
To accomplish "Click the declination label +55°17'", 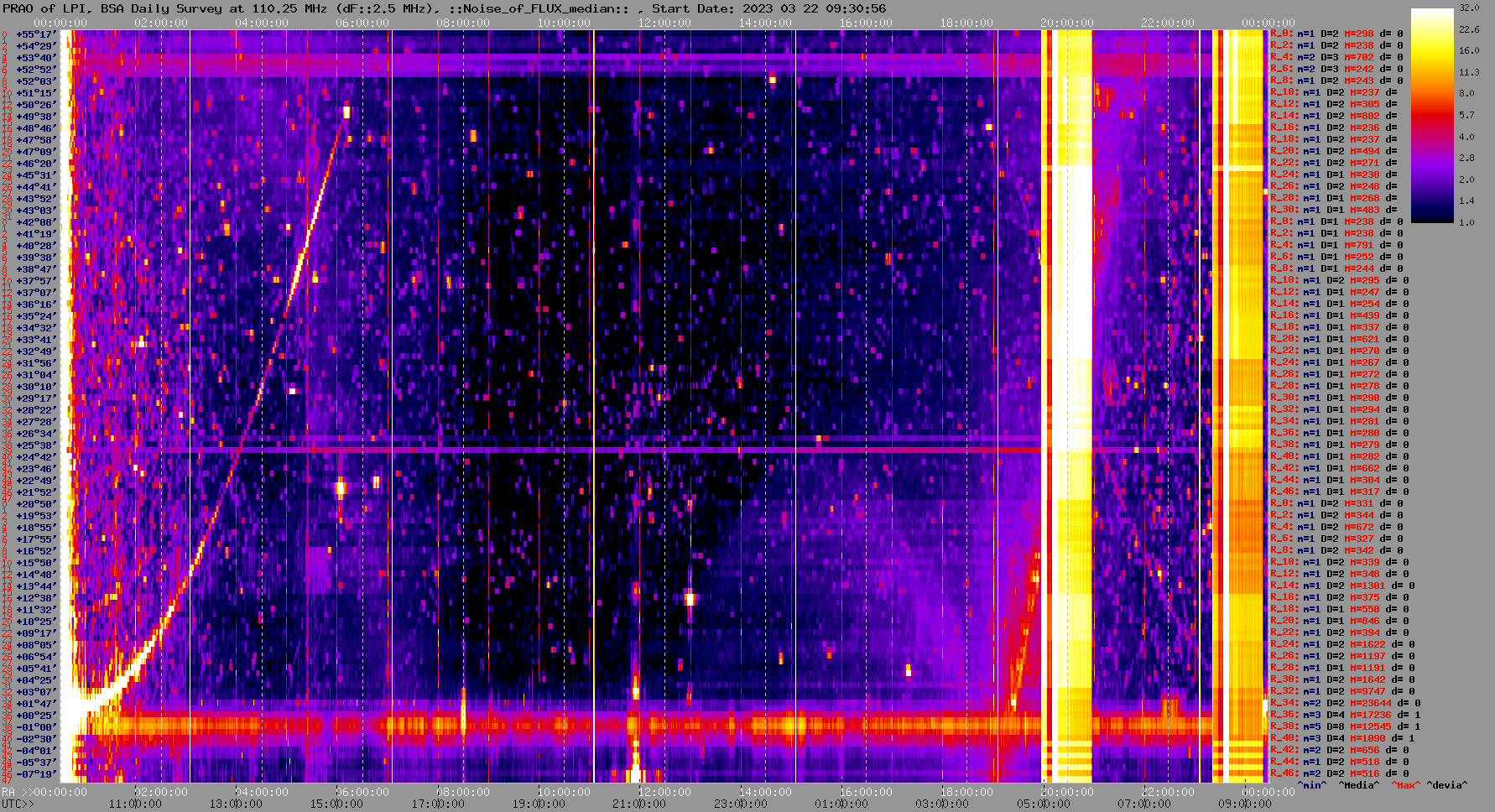I will point(36,34).
